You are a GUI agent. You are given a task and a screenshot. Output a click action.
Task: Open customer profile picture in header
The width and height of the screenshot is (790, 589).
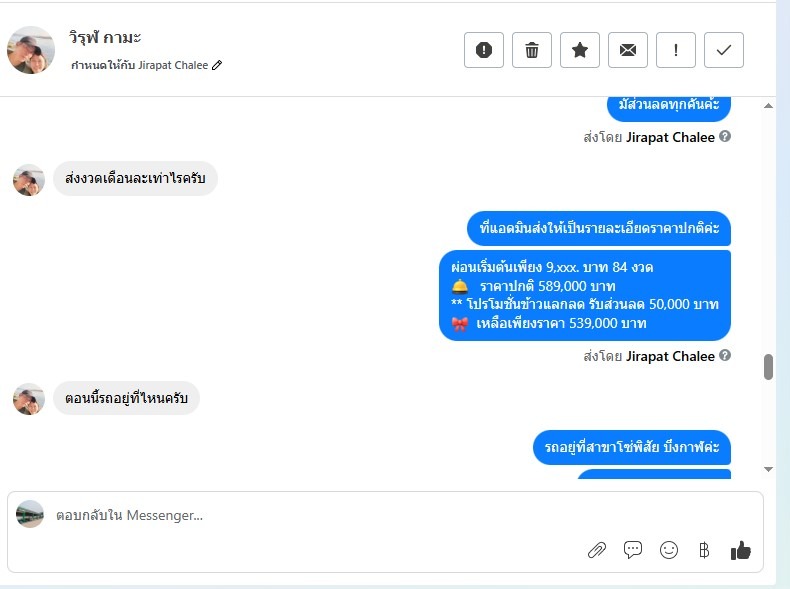[x=31, y=50]
